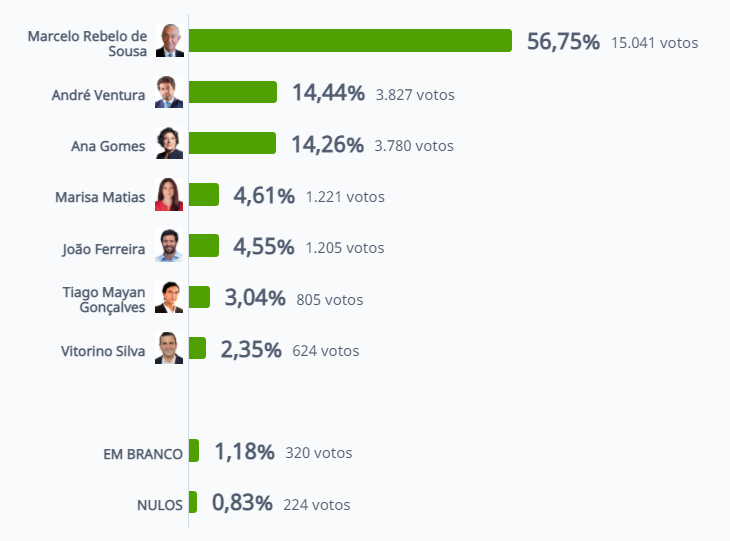This screenshot has width=730, height=541.
Task: Select Ana Gomes's green result bar
Action: tap(232, 143)
